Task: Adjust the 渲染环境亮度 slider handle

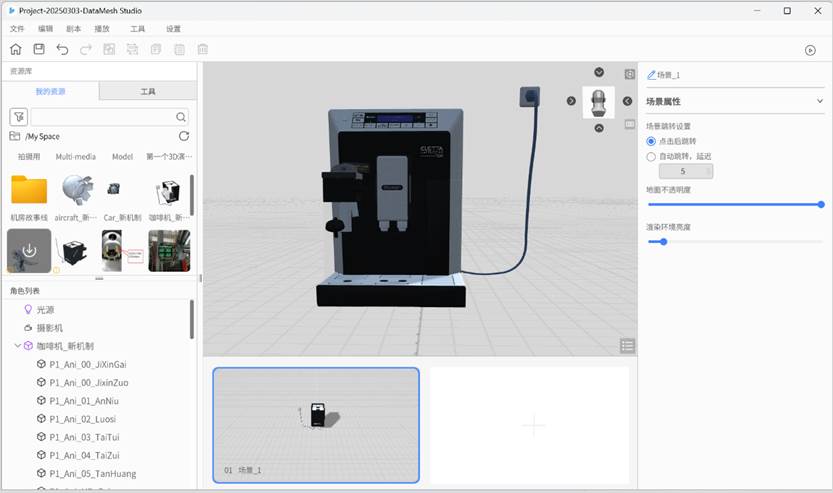Action: (662, 241)
